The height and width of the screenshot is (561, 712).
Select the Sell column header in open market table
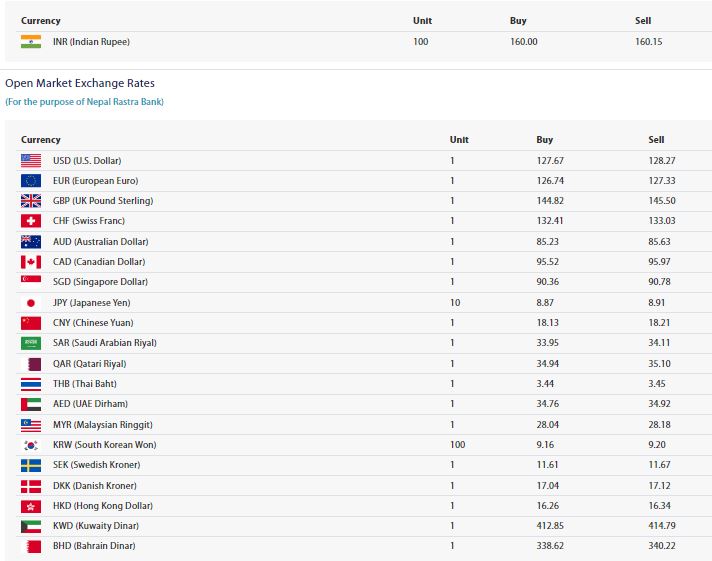click(656, 140)
